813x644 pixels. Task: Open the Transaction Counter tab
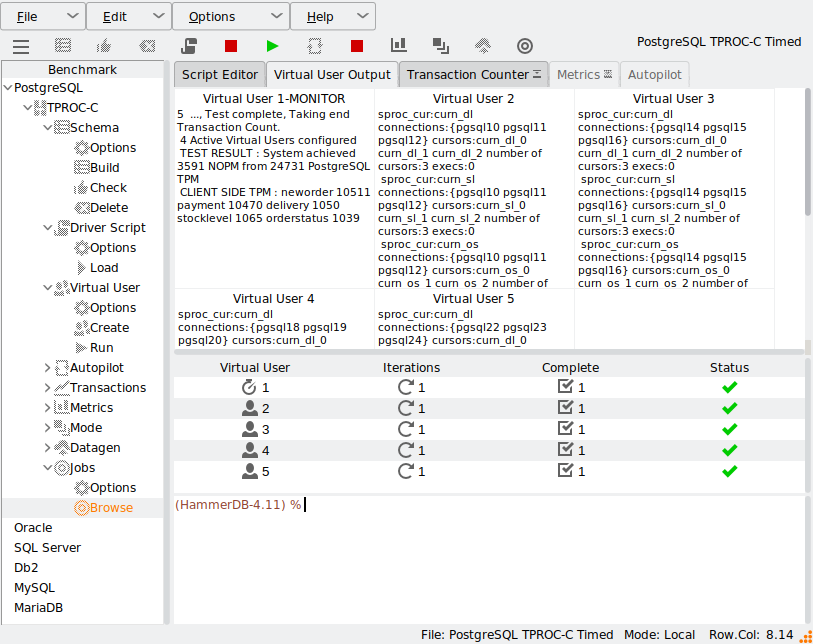tap(473, 75)
